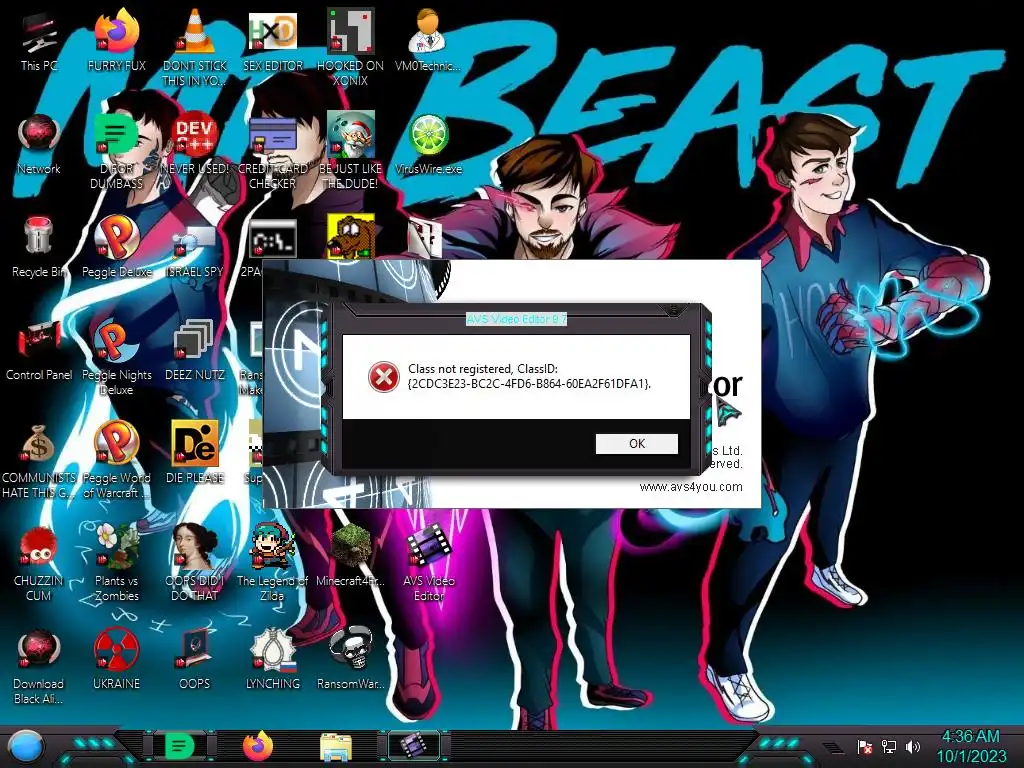Select the UKRAINE radiation symbol icon
Viewport: 1024px width, 768px height.
(x=117, y=660)
